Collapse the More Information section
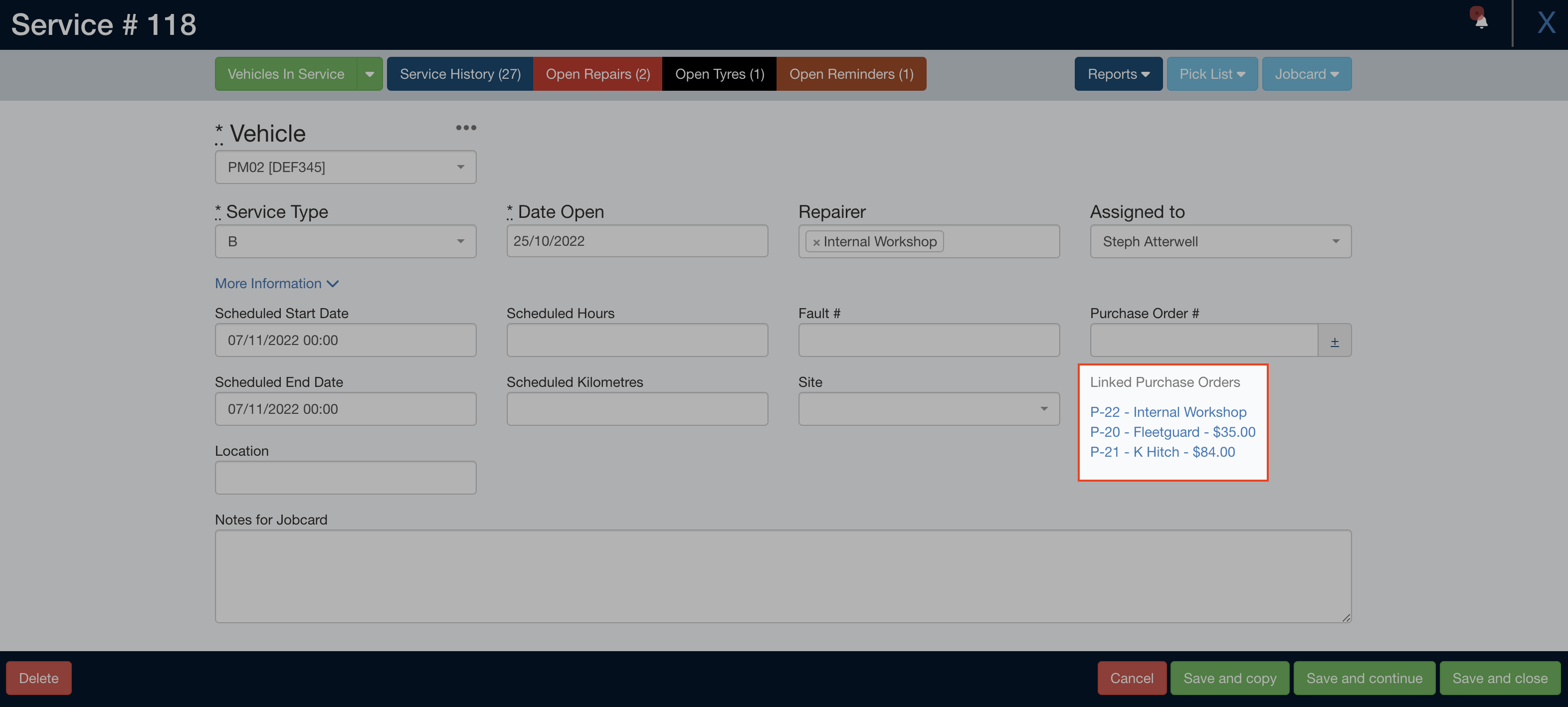This screenshot has height=707, width=1568. pyautogui.click(x=276, y=284)
